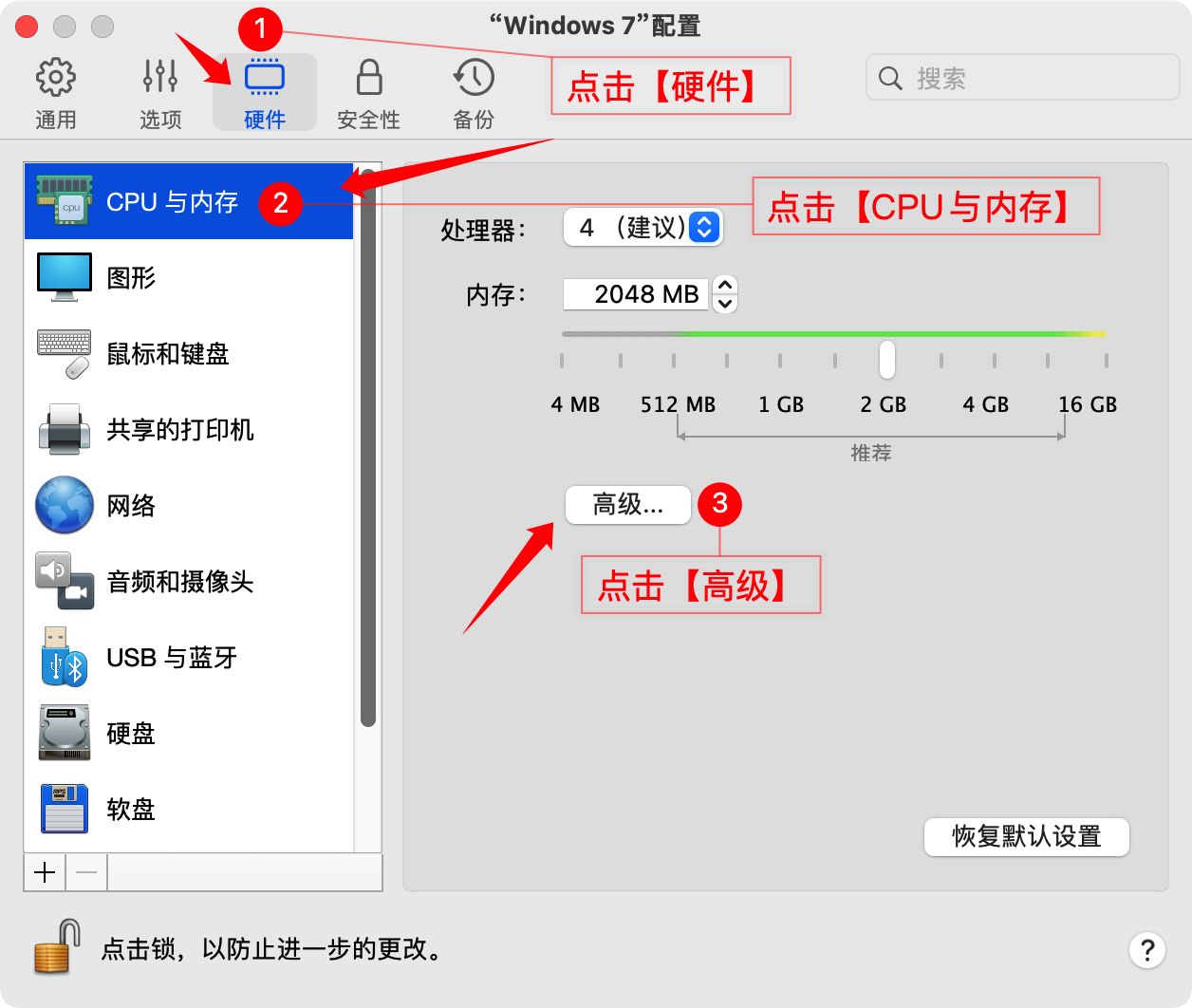
Task: Open the 安全性 (Security) lock tab
Action: click(x=368, y=93)
